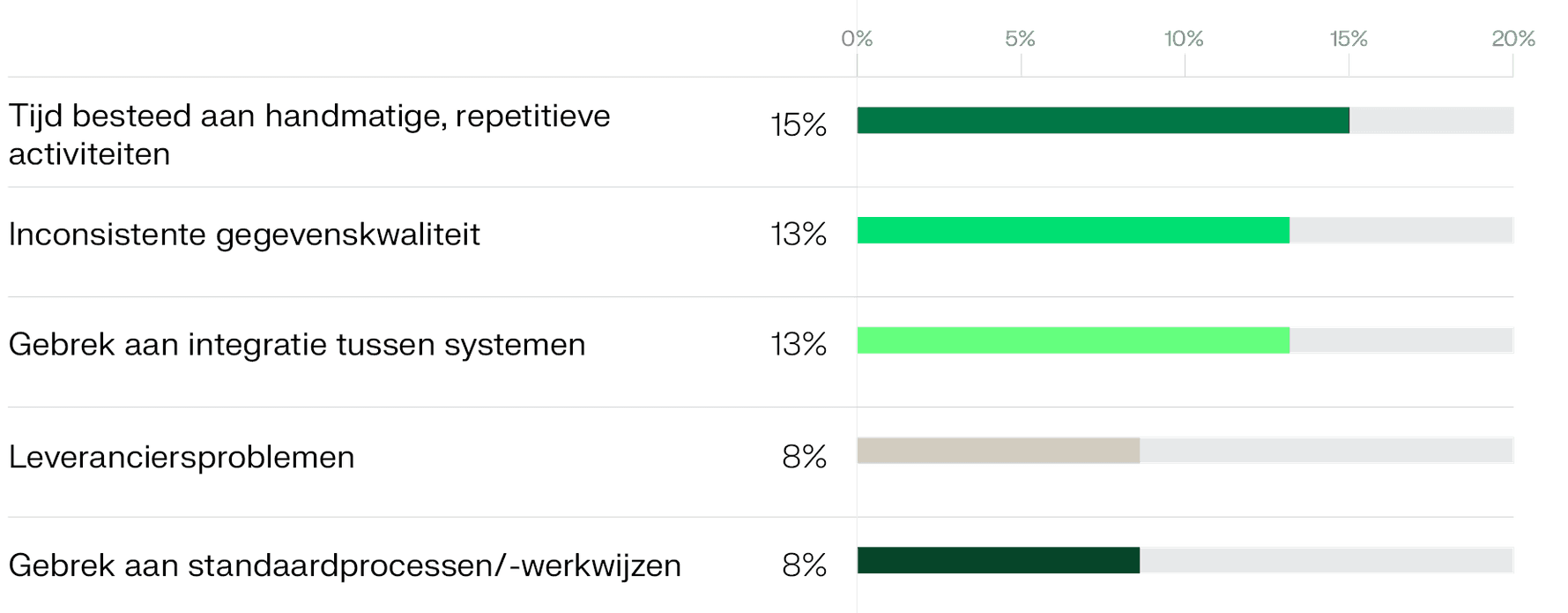1568x613 pixels.
Task: Click the 10% axis tick label
Action: (x=1184, y=39)
